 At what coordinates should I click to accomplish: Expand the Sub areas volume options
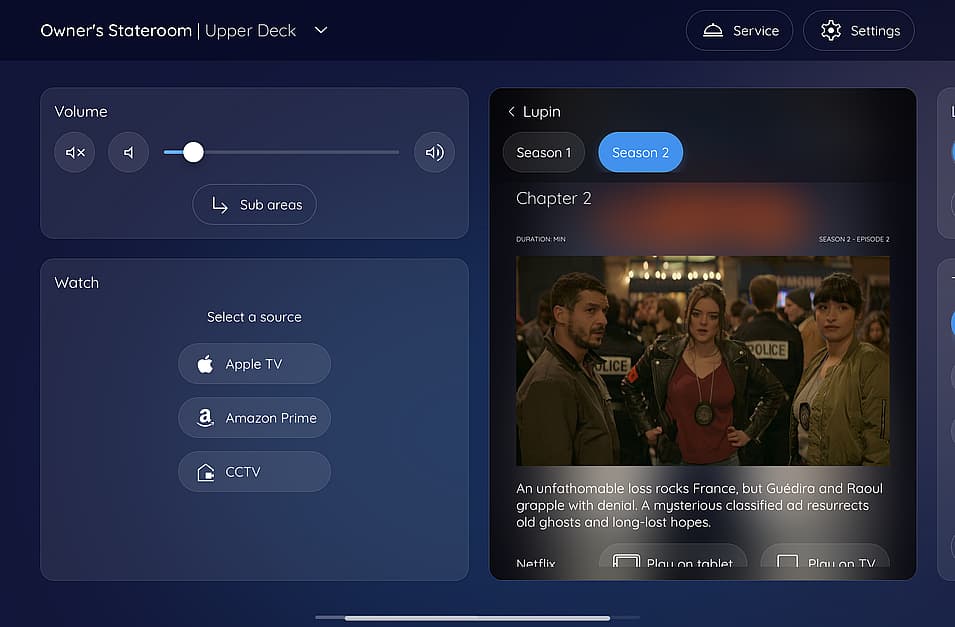[254, 205]
